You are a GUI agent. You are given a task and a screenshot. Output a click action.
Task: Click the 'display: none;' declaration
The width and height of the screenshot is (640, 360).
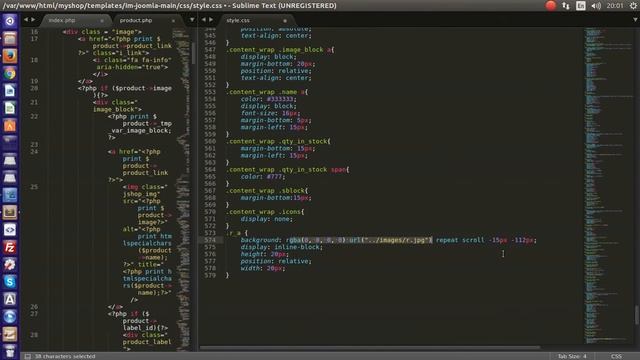coord(267,219)
